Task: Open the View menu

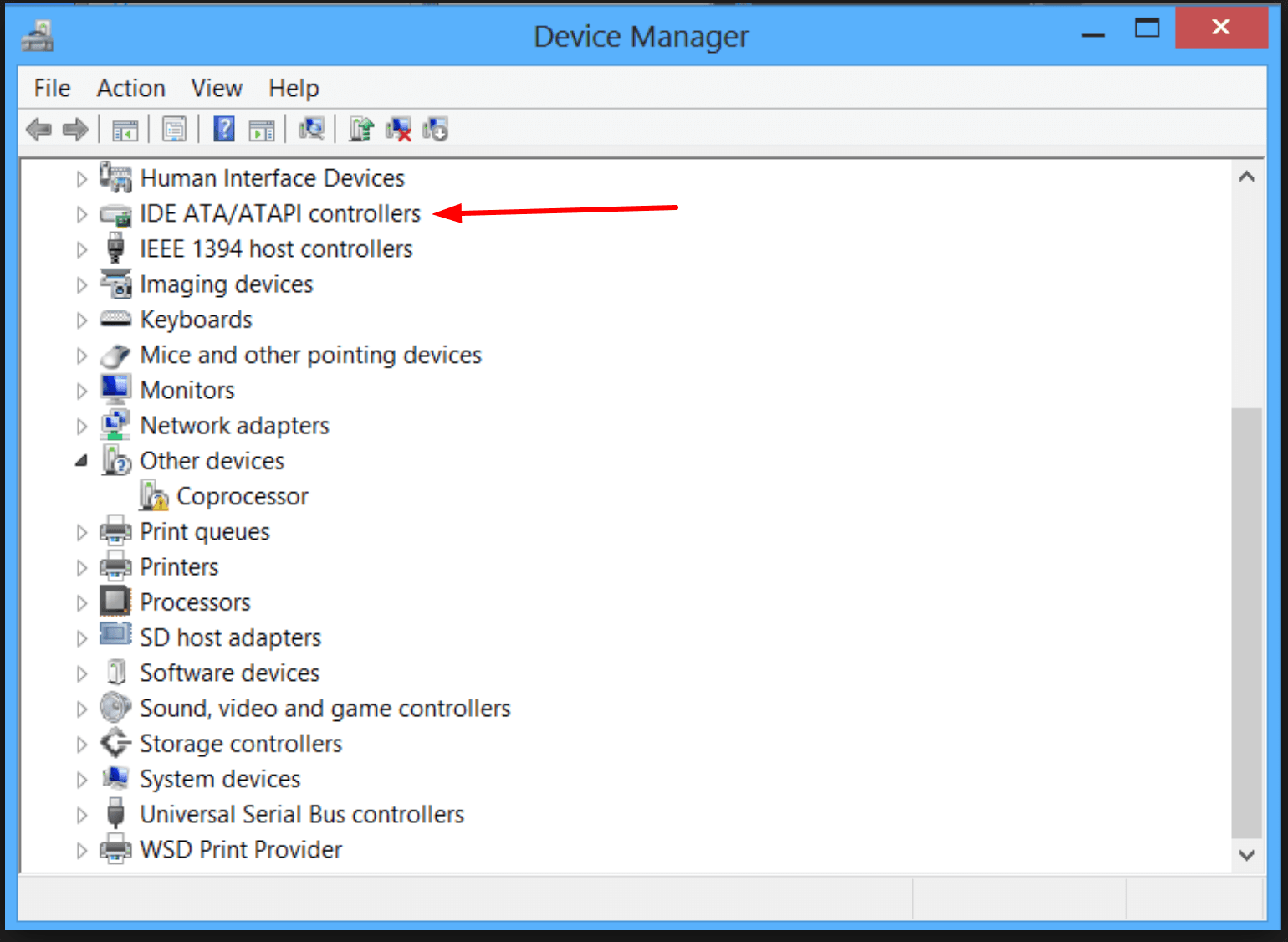Action: (x=216, y=88)
